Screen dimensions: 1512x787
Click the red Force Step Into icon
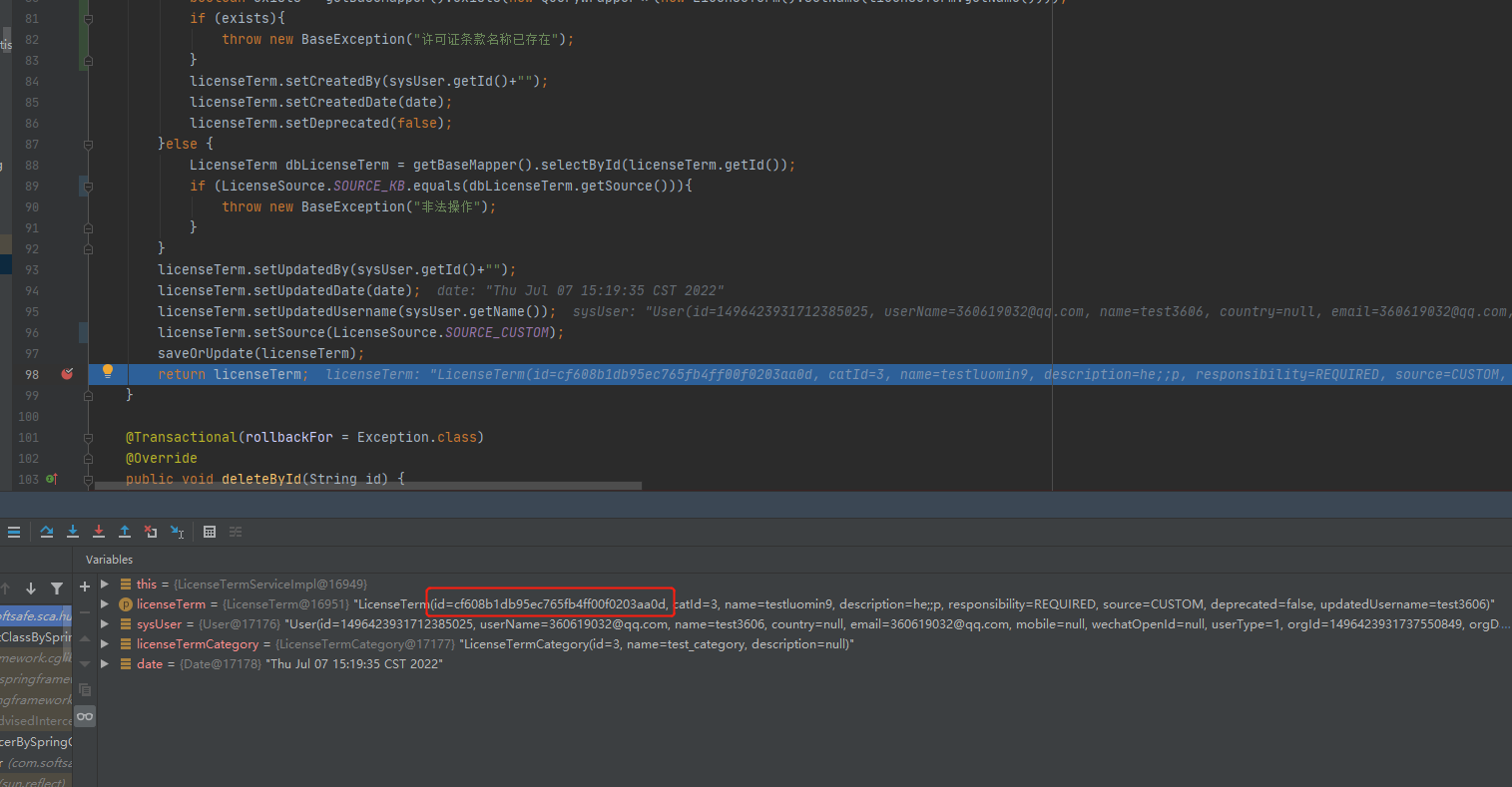point(99,532)
